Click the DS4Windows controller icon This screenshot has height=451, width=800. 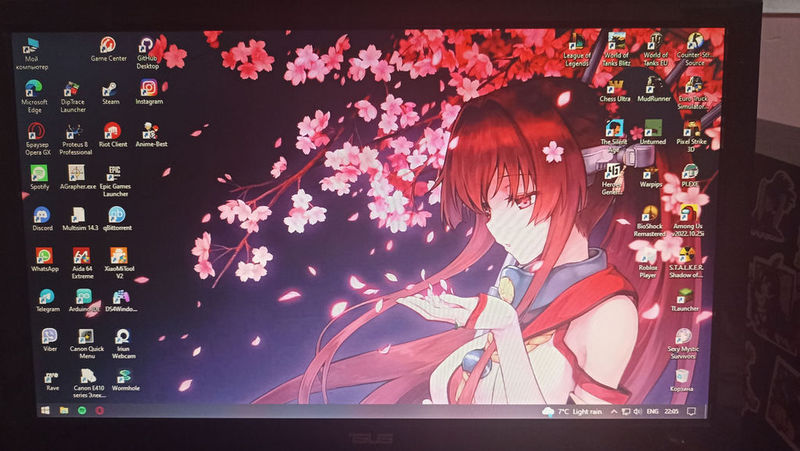point(121,300)
